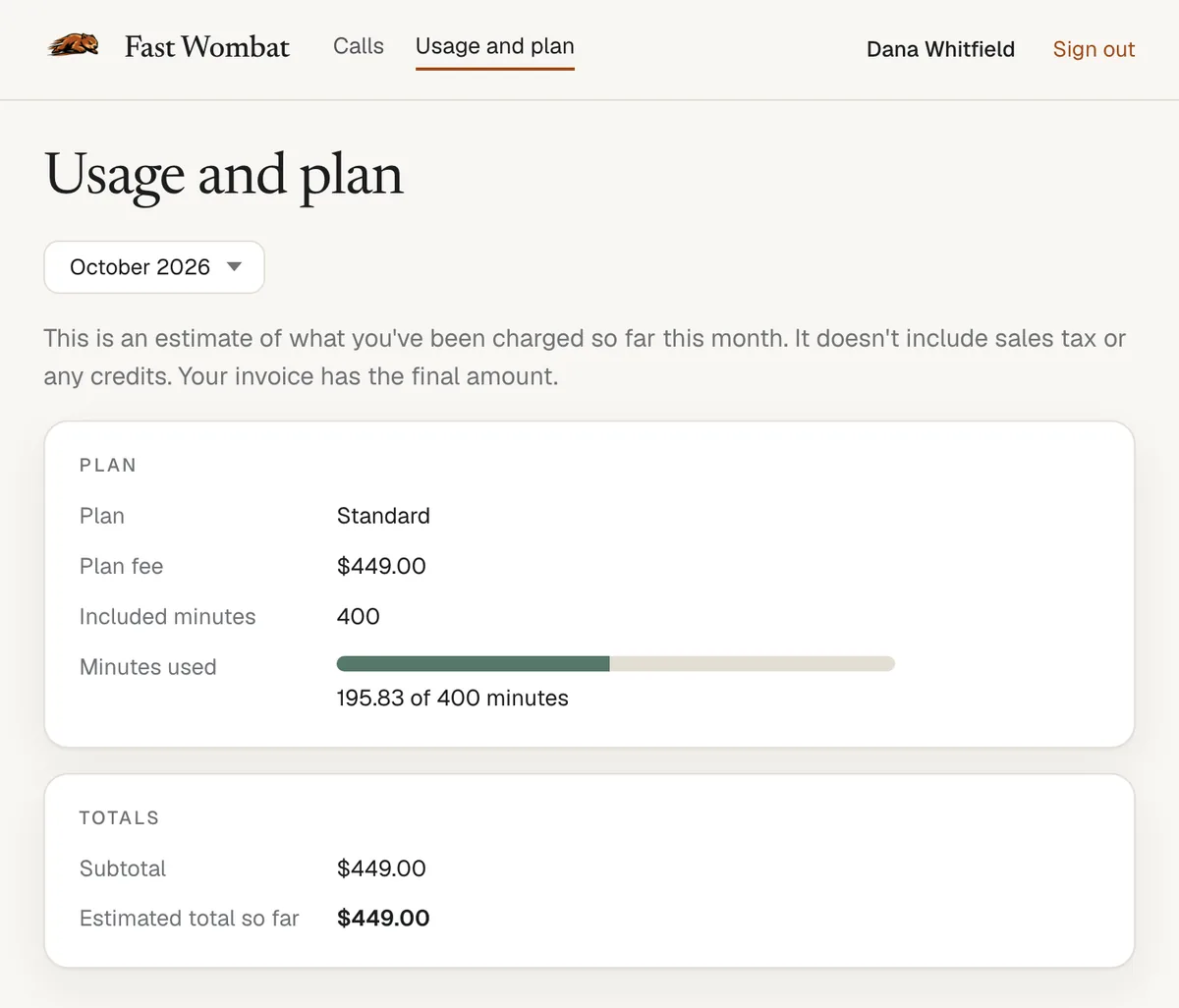Click the Plan fee label

tap(122, 566)
